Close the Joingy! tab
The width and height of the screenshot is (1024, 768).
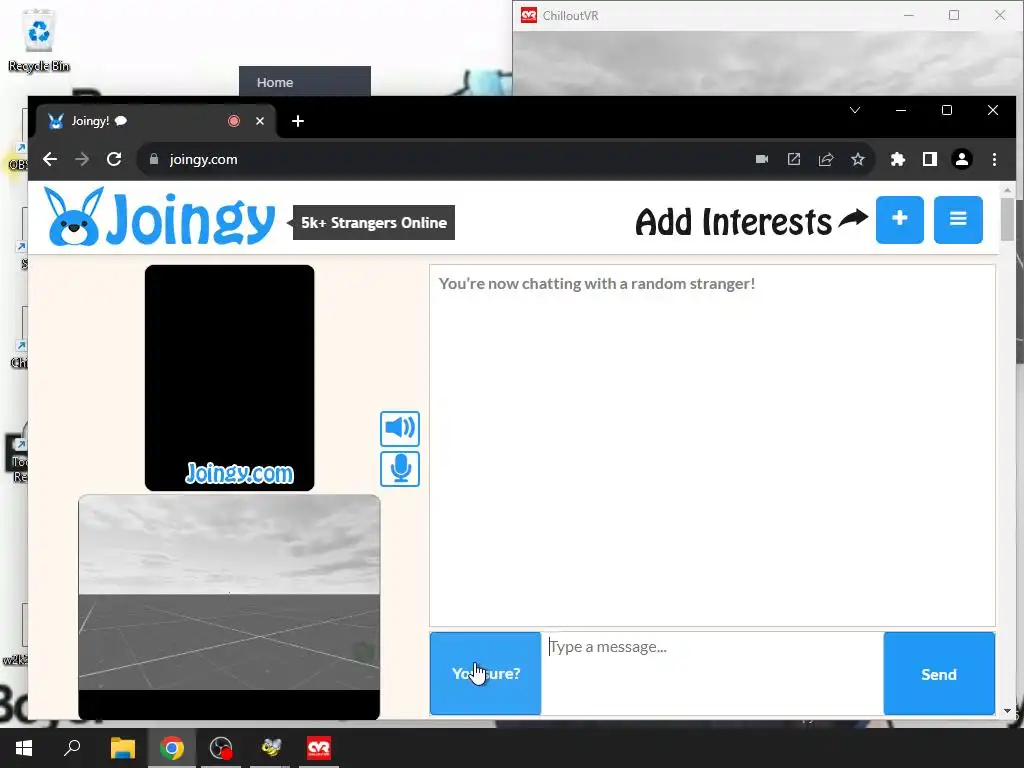pos(260,121)
